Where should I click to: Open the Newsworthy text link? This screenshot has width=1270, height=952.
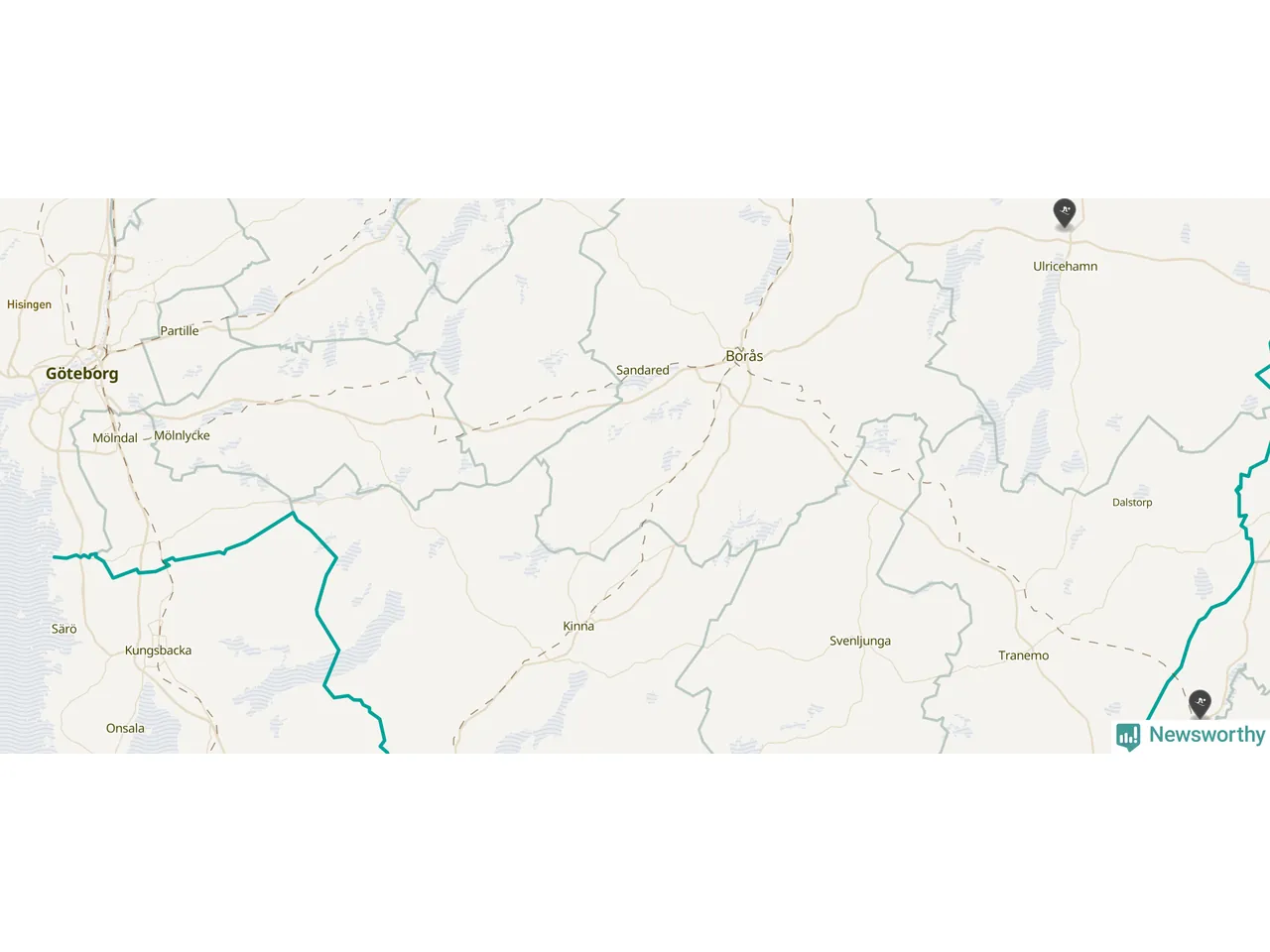1206,735
